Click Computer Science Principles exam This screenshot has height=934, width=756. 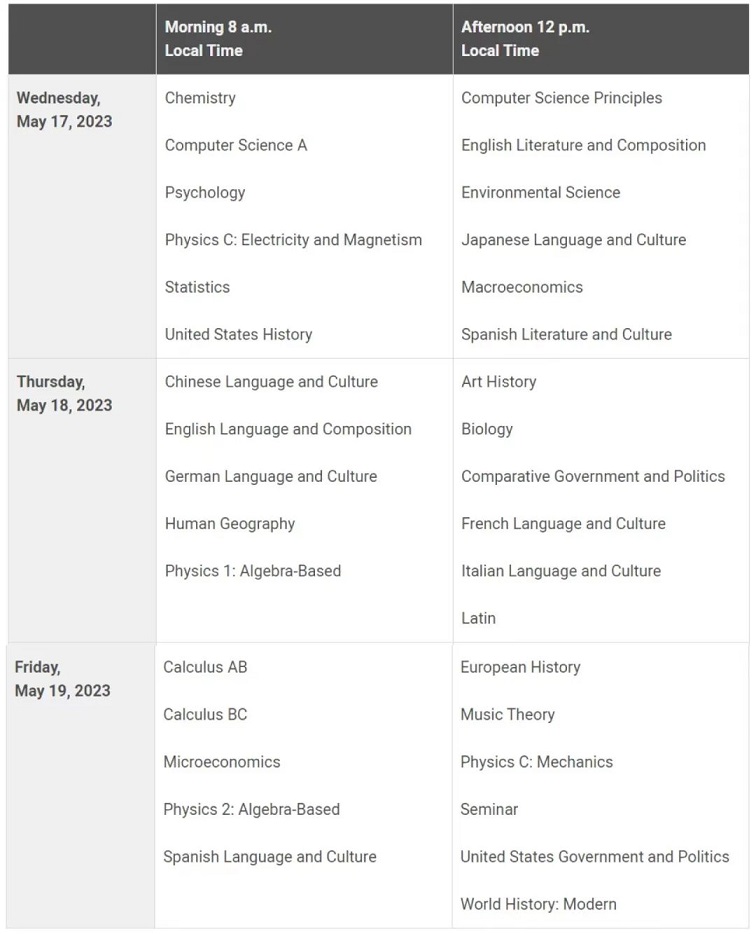[561, 98]
